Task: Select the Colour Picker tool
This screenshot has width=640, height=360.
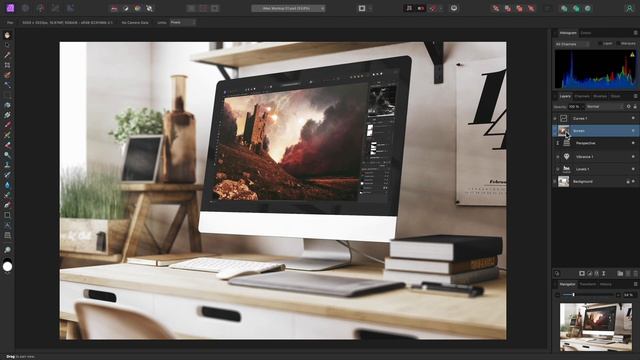Action: [x=7, y=55]
